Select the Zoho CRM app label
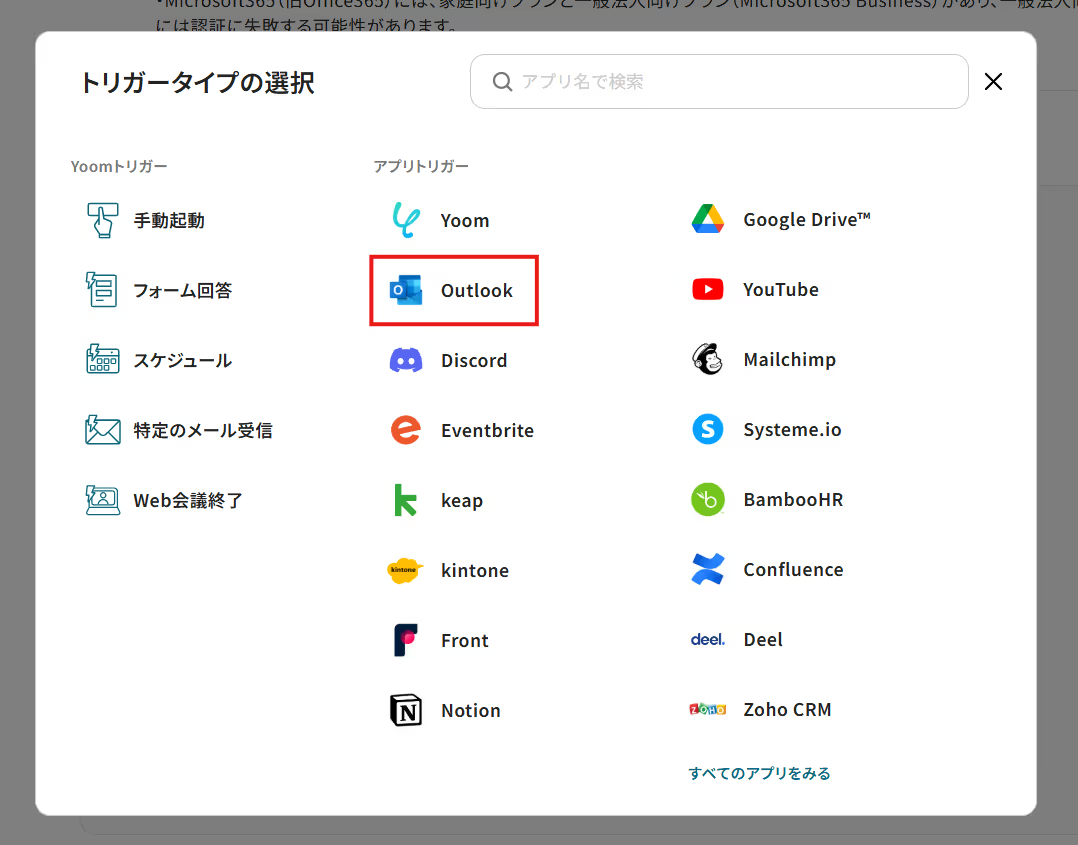Image resolution: width=1078 pixels, height=845 pixels. [787, 709]
